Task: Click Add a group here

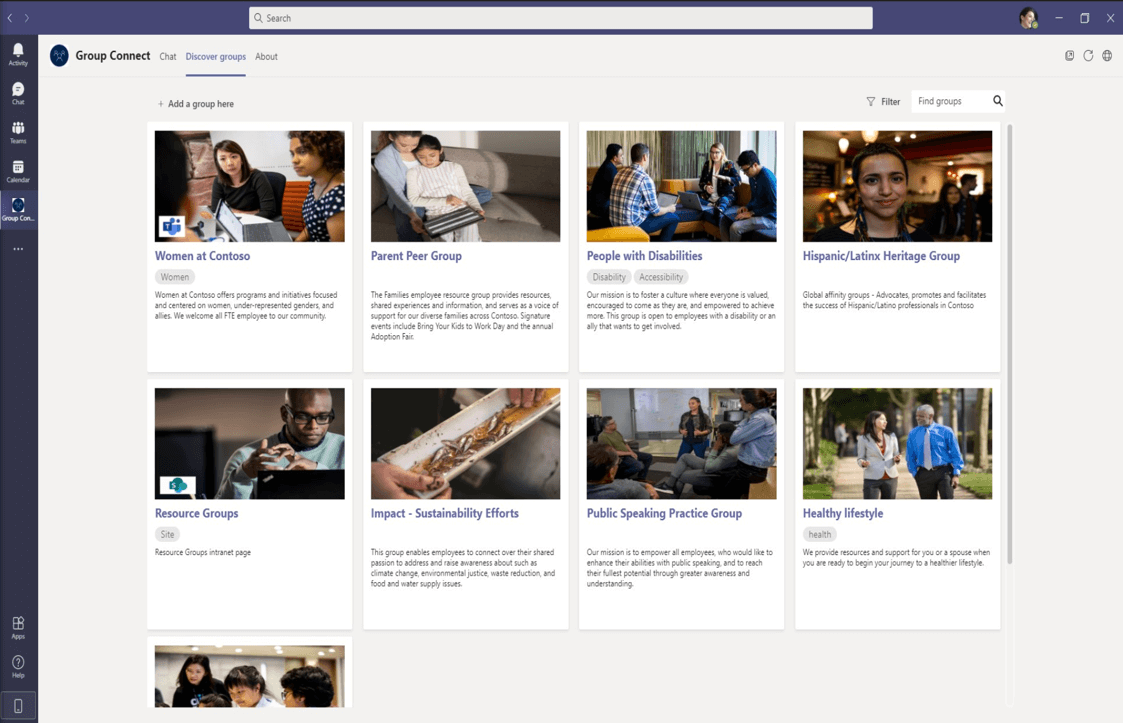Action: click(x=196, y=104)
